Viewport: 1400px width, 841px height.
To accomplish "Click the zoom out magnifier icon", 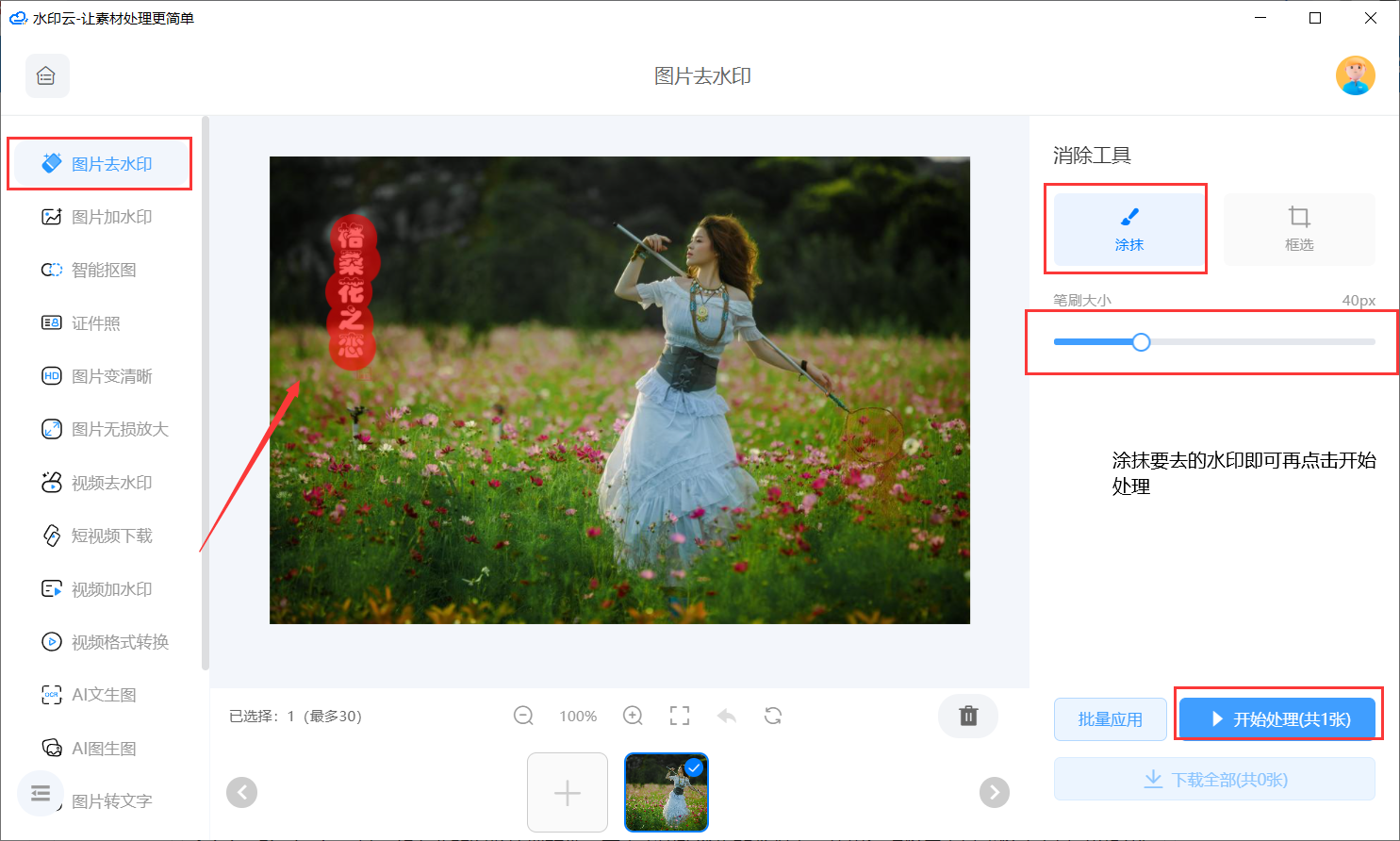I will [x=523, y=716].
